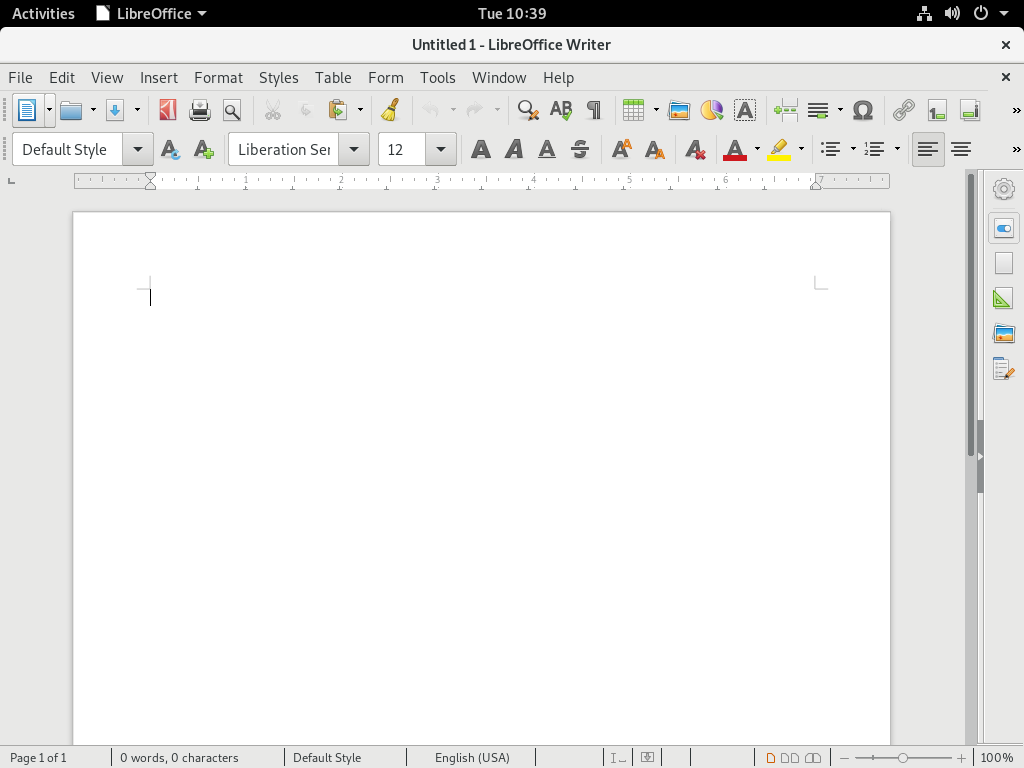The height and width of the screenshot is (768, 1024).
Task: Open the Styles menu
Action: 279,78
